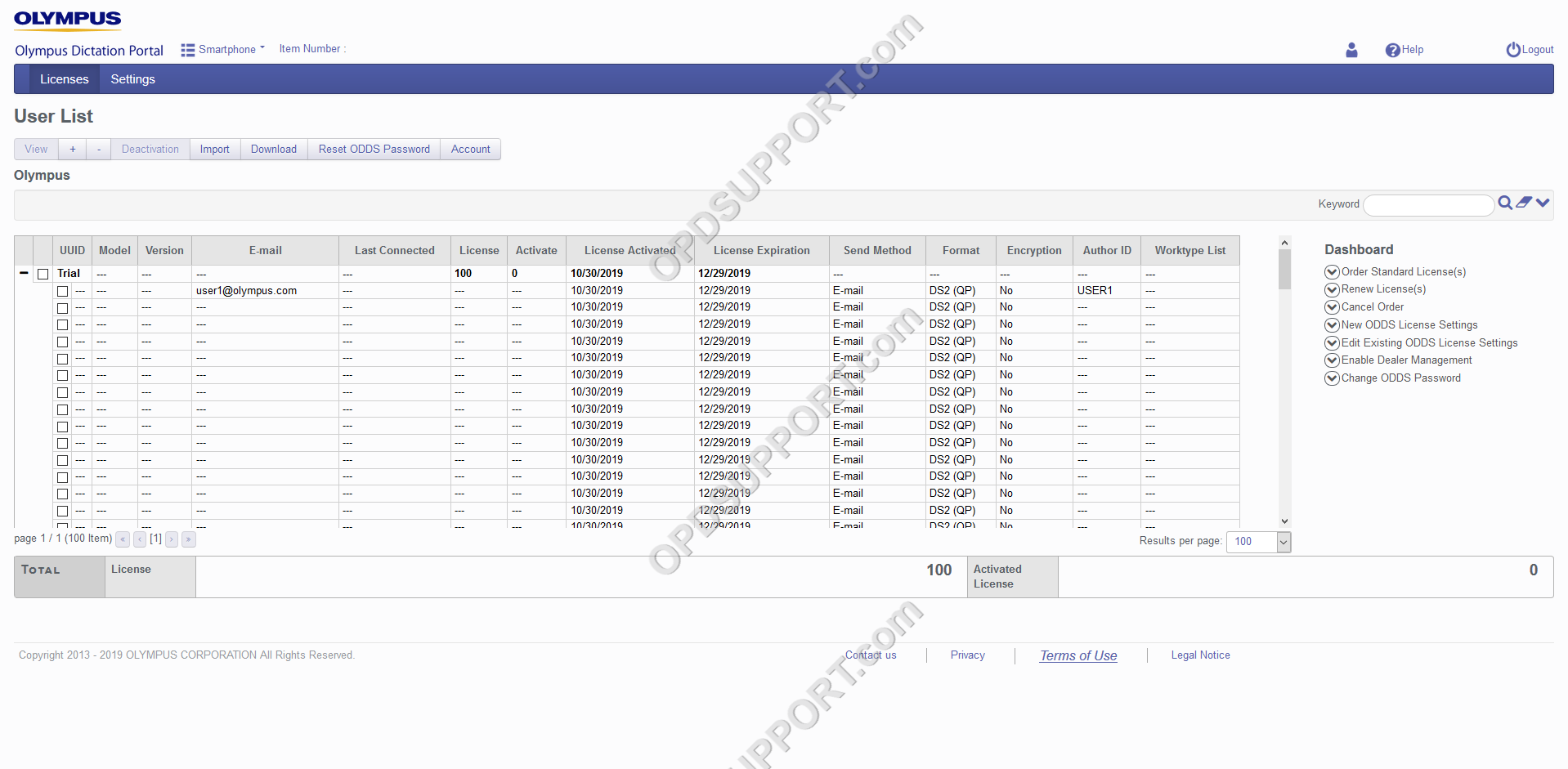Click the Last Connected column header
The width and height of the screenshot is (1568, 769).
click(x=395, y=251)
